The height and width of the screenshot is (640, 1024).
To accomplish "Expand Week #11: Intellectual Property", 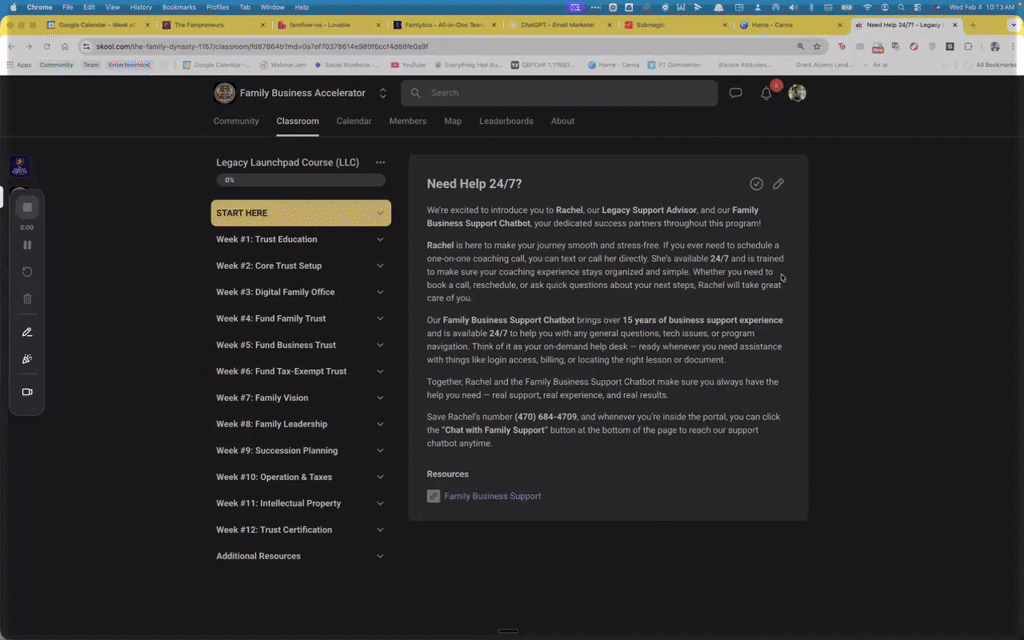I will (x=300, y=504).
